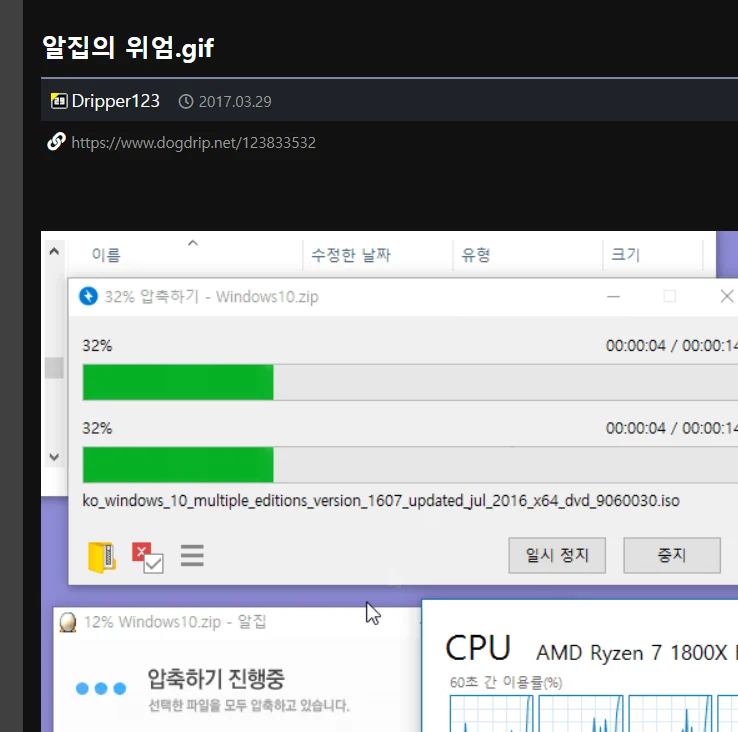Click the 2017.03.29 post date
The width and height of the screenshot is (738, 732).
coord(235,102)
